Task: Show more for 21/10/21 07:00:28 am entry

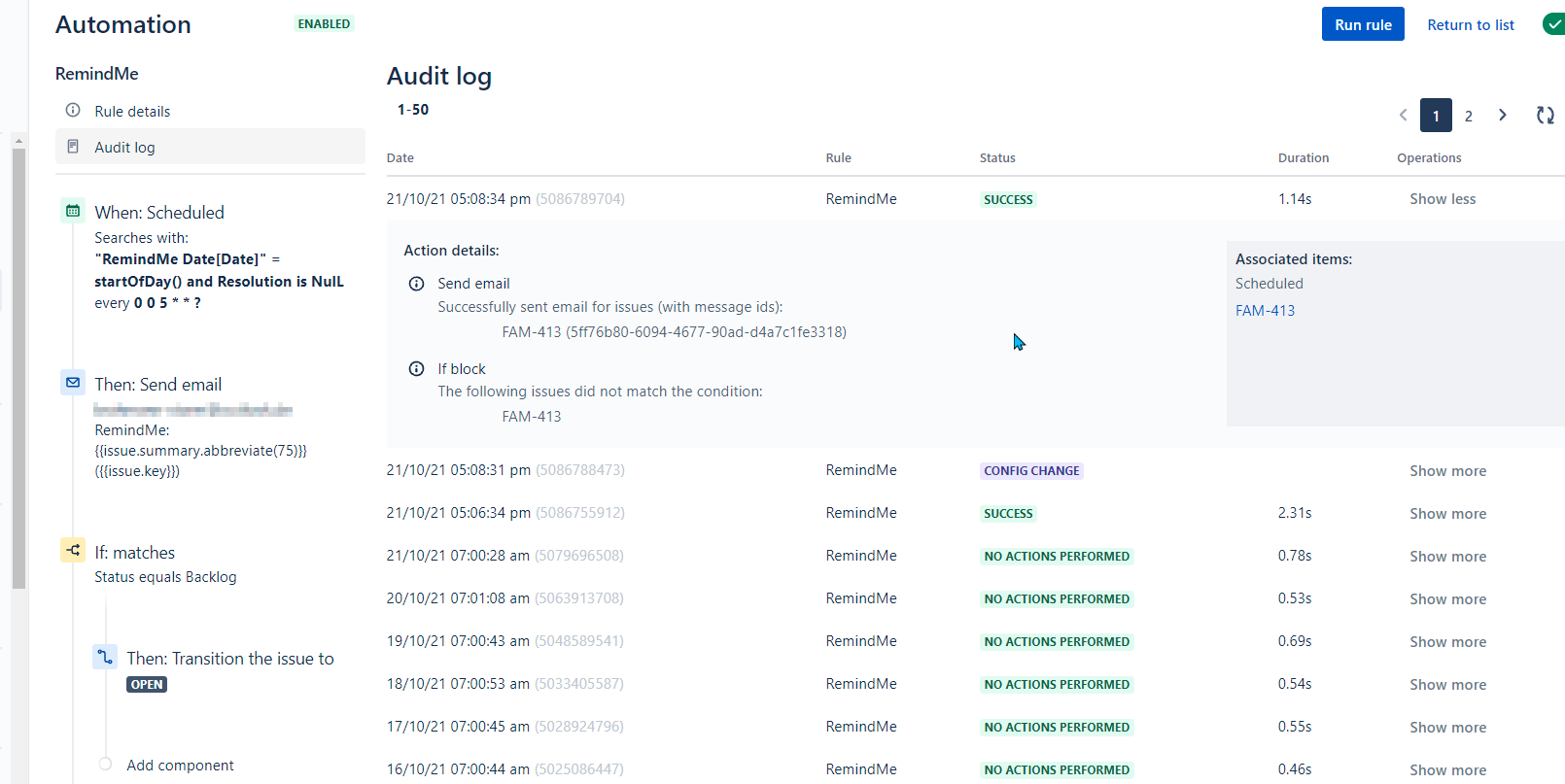Action: (x=1448, y=557)
